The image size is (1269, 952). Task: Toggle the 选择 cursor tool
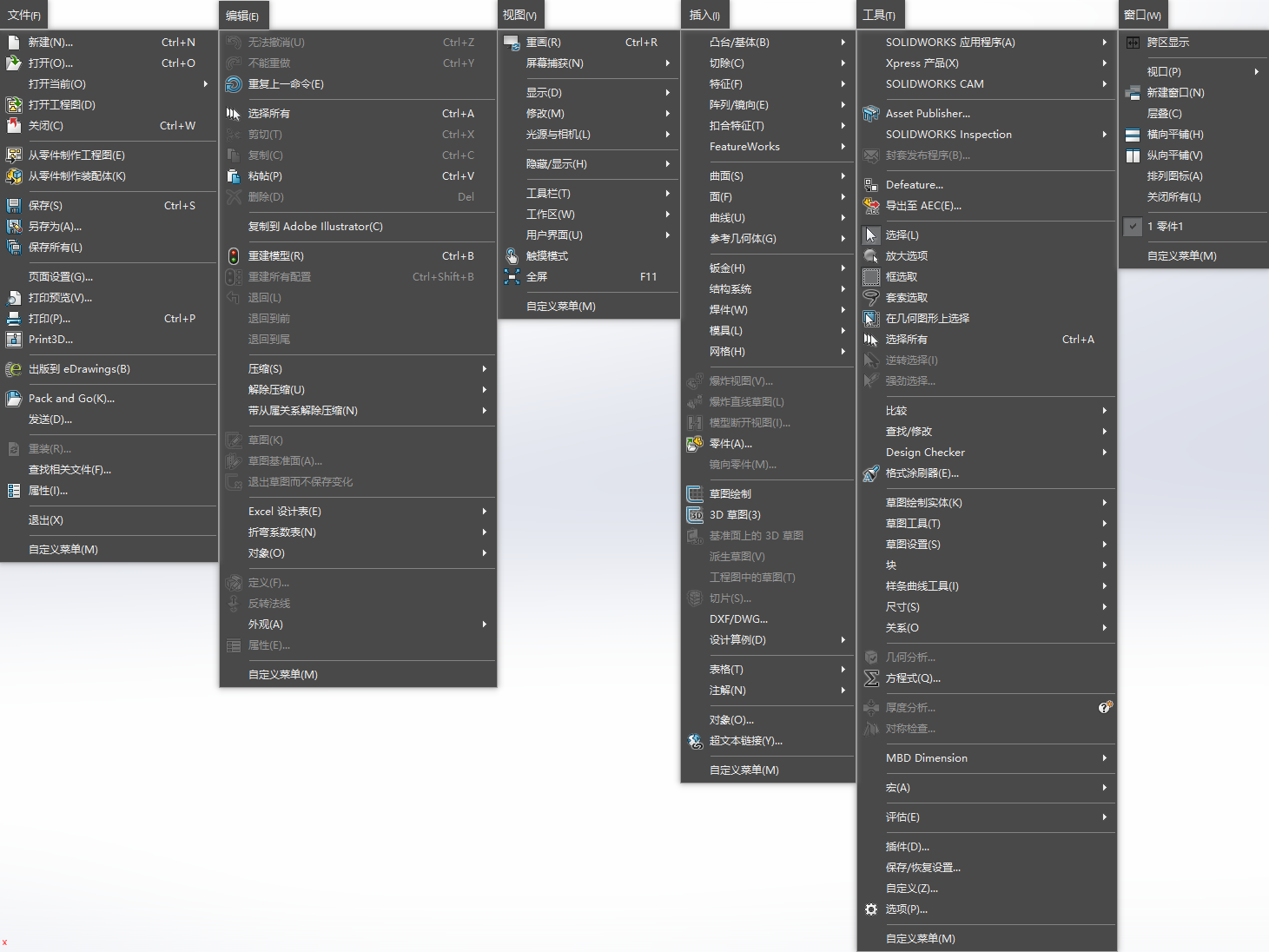point(871,235)
